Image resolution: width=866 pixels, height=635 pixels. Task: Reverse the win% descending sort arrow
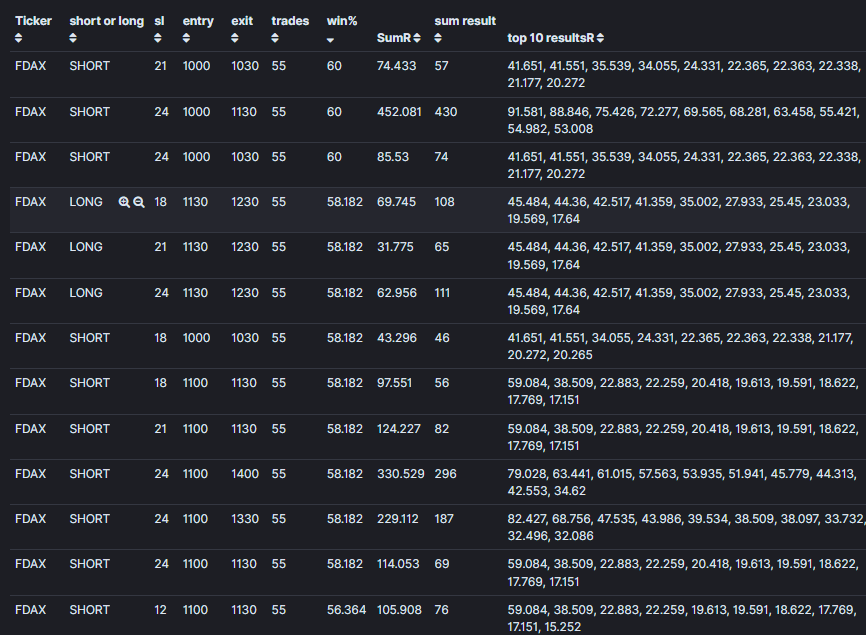(330, 40)
